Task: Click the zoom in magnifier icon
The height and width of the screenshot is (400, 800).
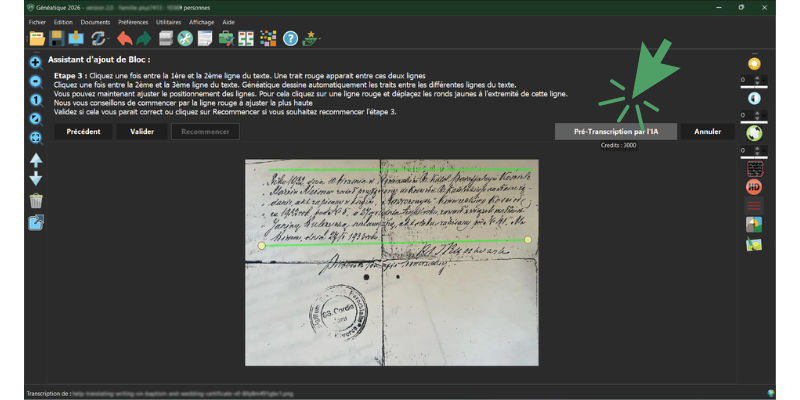Action: point(36,62)
